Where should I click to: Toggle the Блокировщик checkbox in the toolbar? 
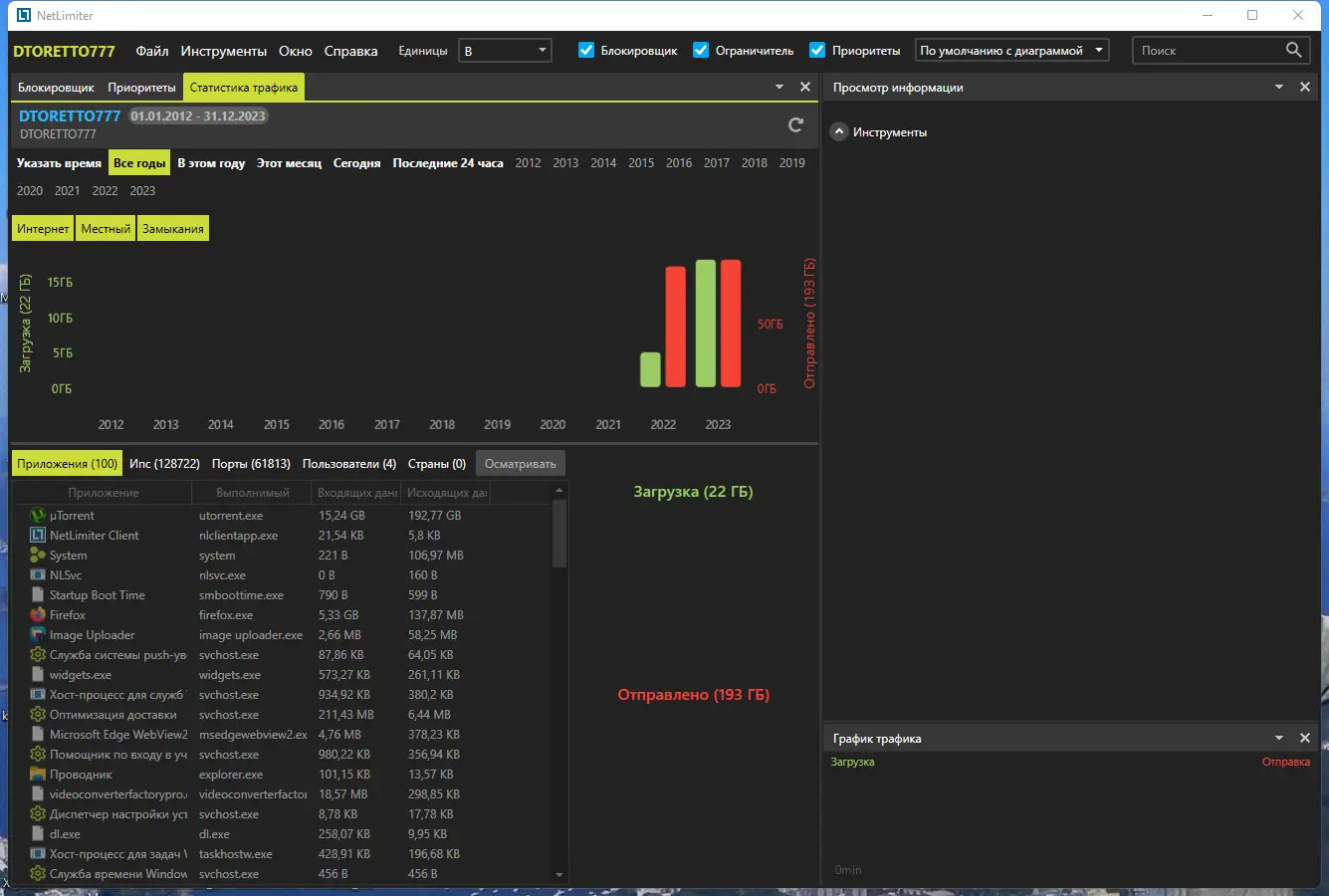click(586, 50)
